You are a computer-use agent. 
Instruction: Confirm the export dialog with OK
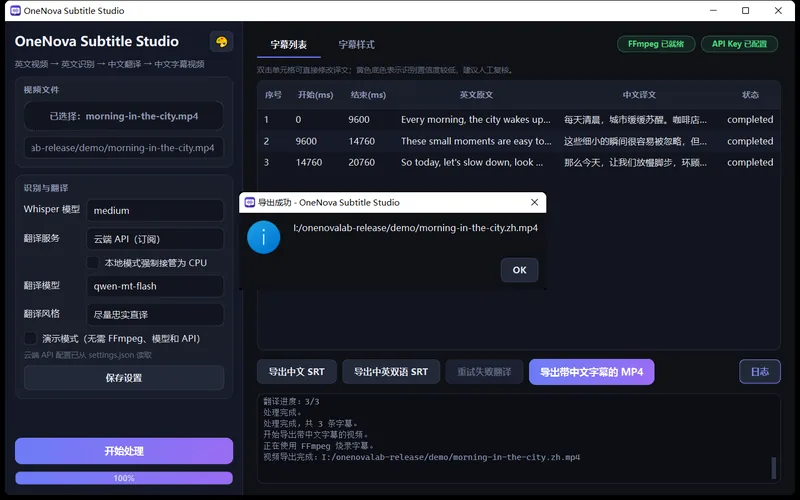point(519,270)
